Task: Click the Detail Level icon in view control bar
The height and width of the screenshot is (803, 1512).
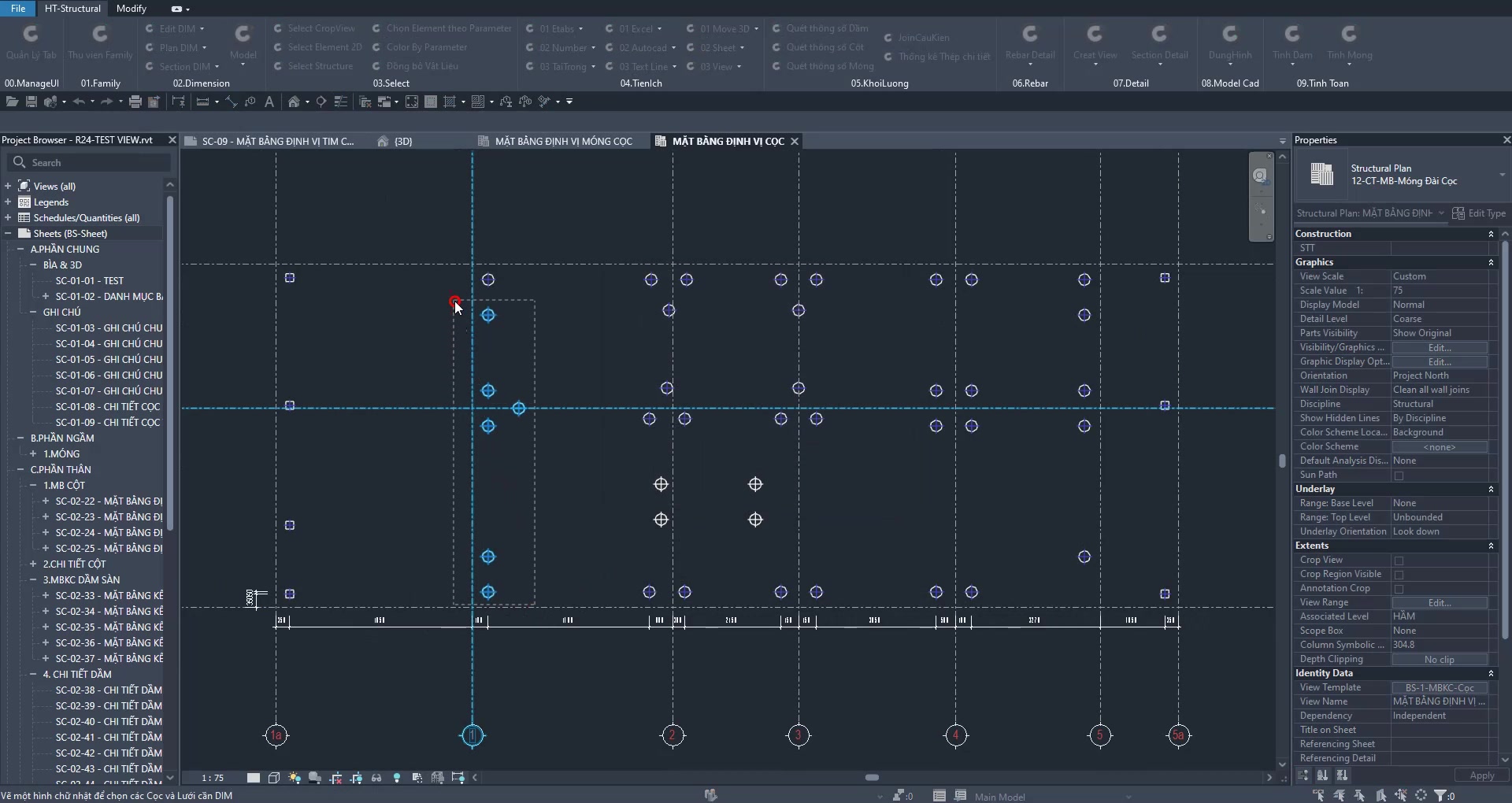Action: [x=253, y=778]
